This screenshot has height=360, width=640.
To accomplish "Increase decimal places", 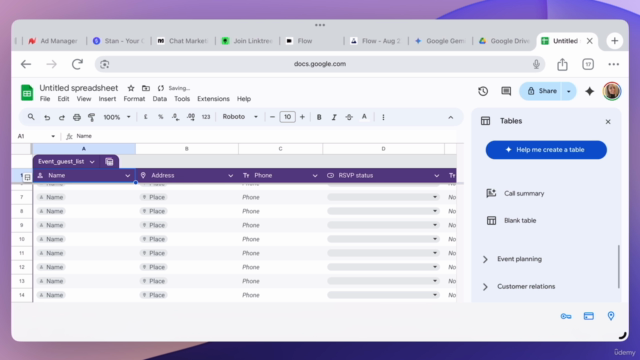I will coord(191,117).
